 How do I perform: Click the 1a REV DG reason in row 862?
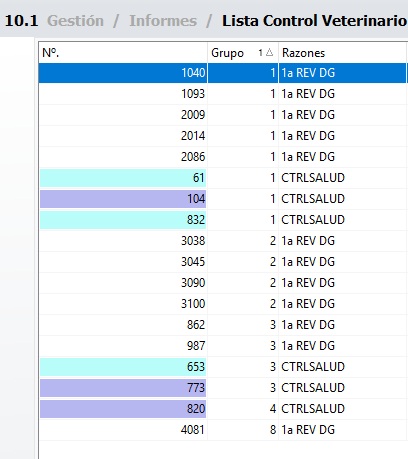coord(308,325)
